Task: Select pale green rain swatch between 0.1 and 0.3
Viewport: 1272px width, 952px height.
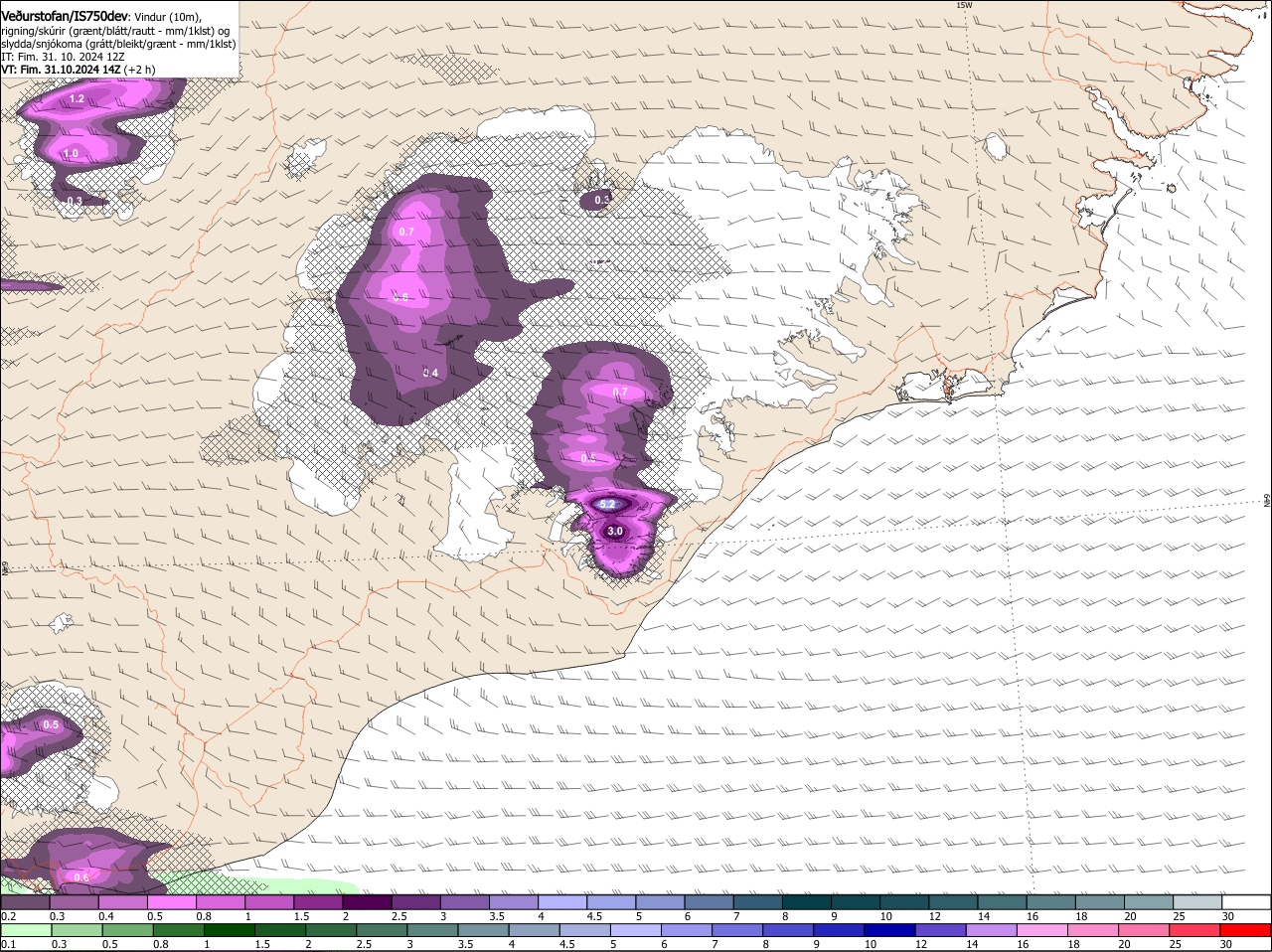Action: tap(27, 930)
